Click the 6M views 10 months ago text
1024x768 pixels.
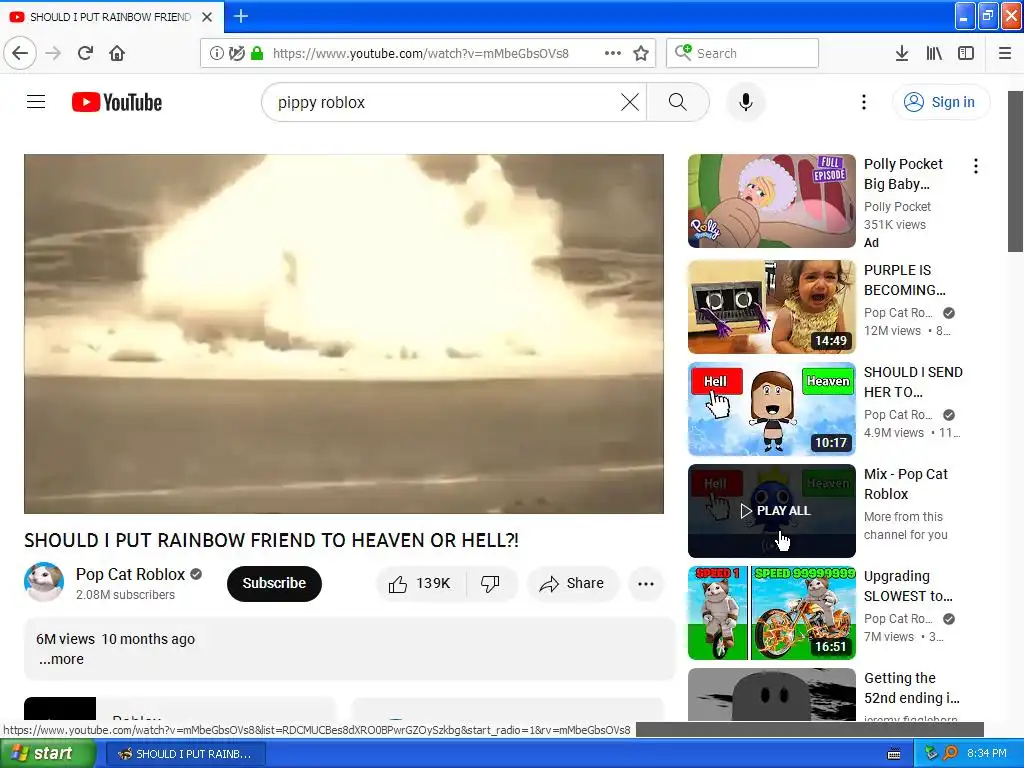116,639
